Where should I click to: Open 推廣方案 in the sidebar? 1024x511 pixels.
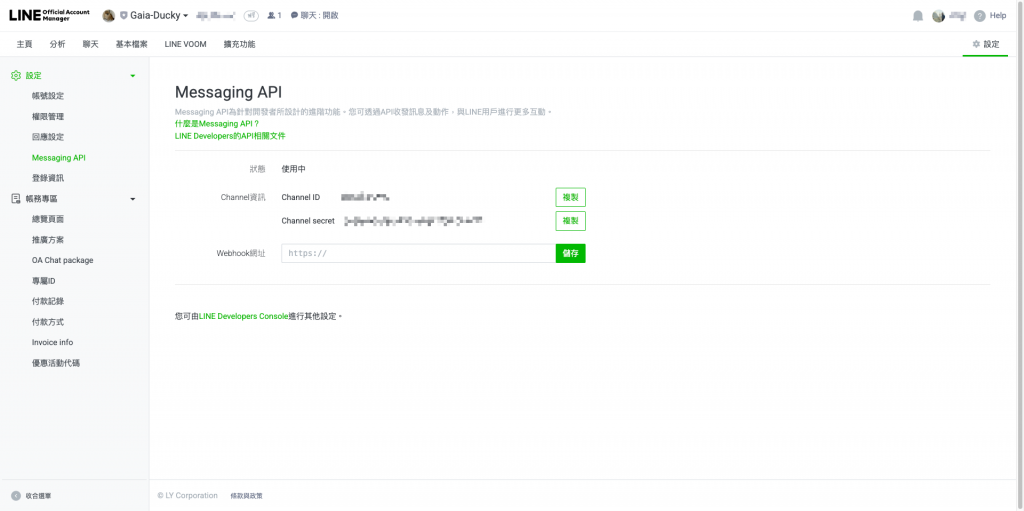tap(48, 240)
